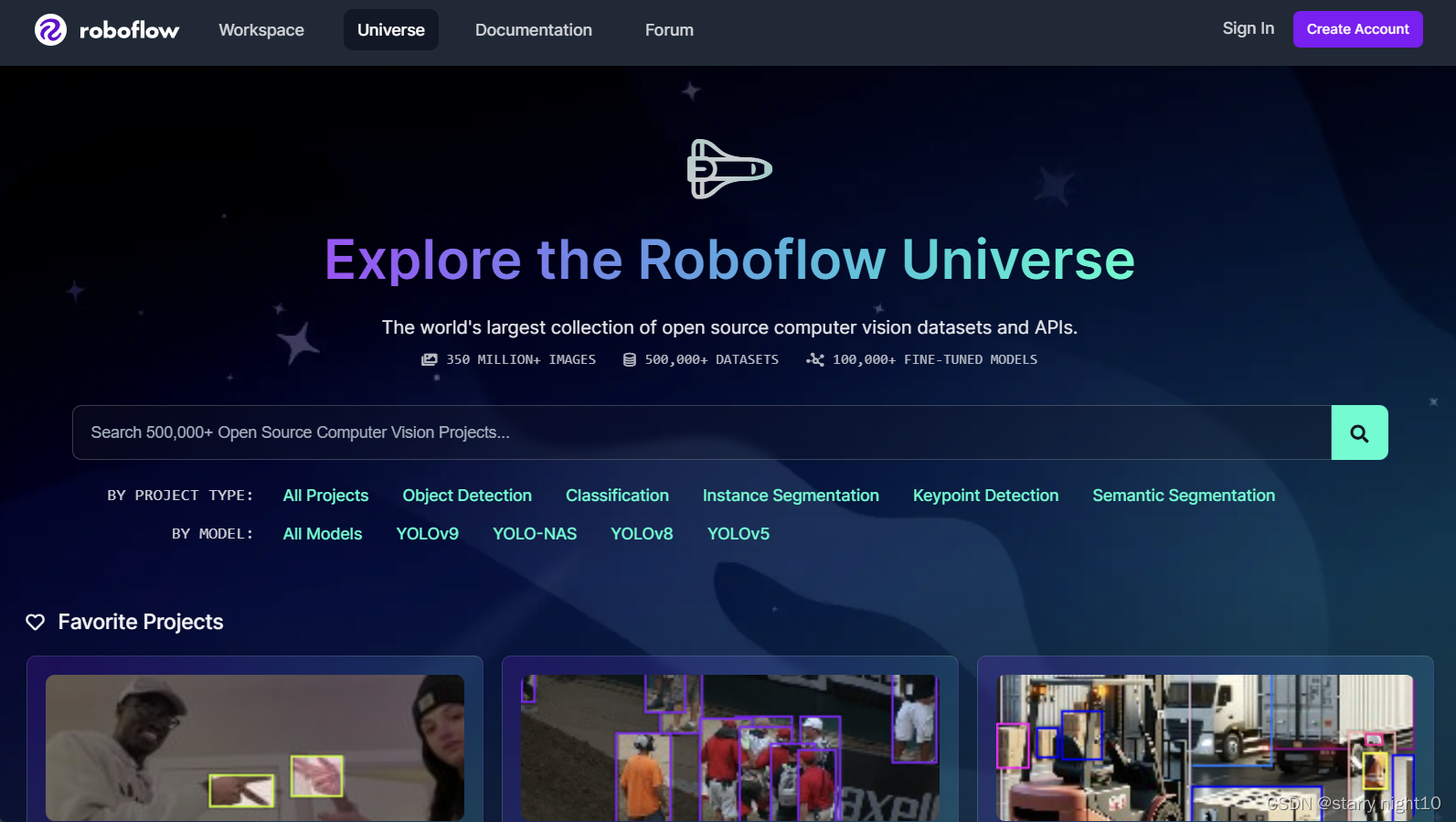Filter by Object Detection
Image resolution: width=1456 pixels, height=822 pixels.
(x=467, y=496)
